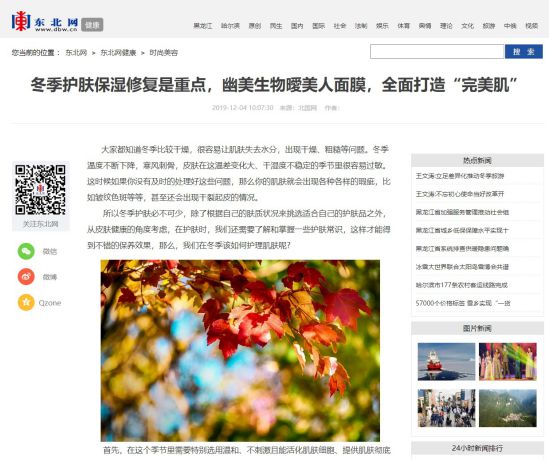This screenshot has width=549, height=460.
Task: Click the 24小时新闻排行 panel header
Action: tap(477, 448)
